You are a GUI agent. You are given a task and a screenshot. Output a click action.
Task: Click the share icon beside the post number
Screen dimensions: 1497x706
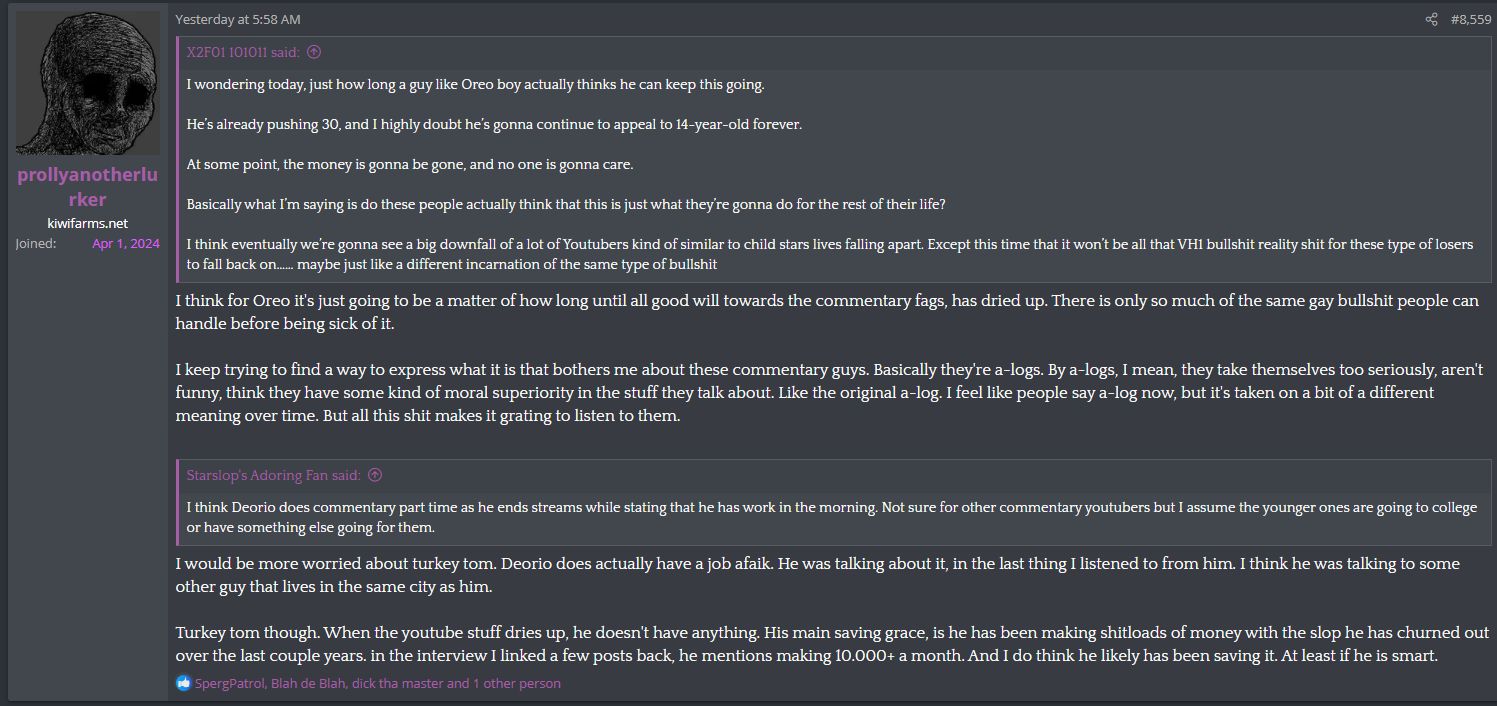[1431, 19]
